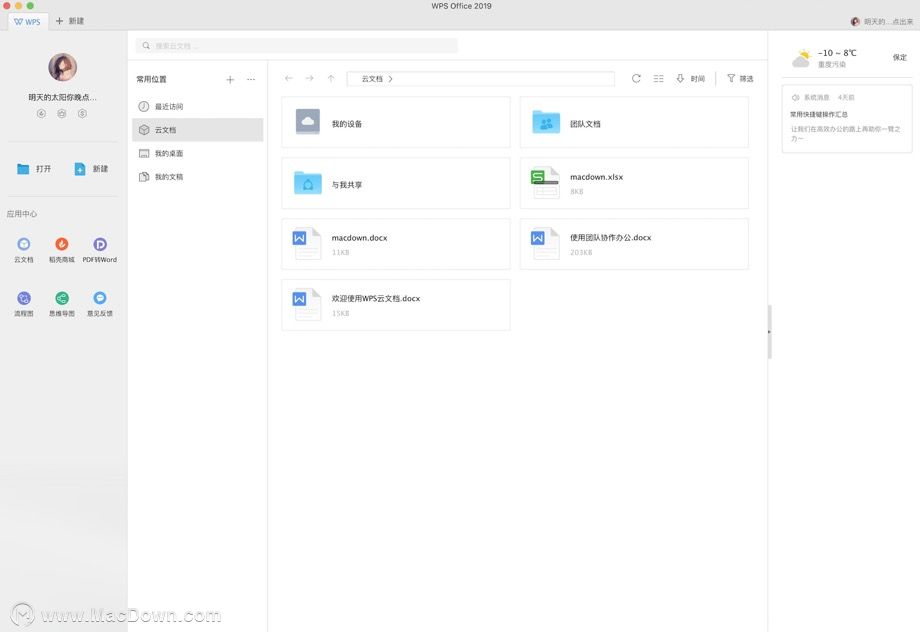Select 云文档 in the locations list

(198, 130)
